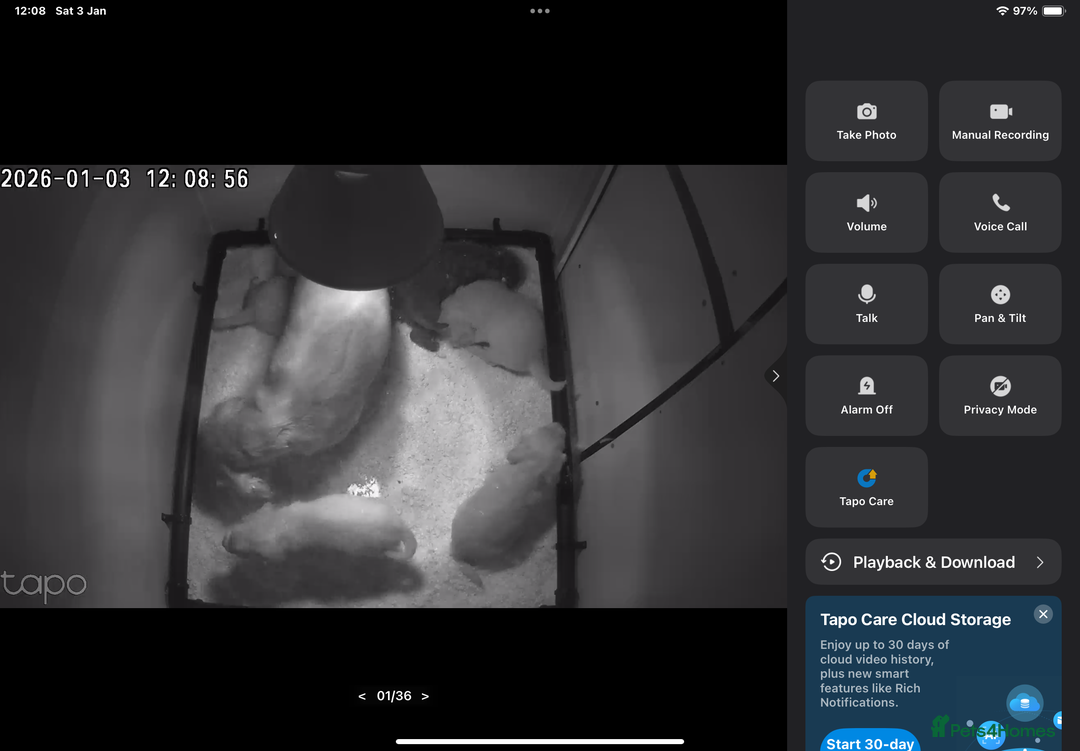Go to previous camera with left arrow
The height and width of the screenshot is (751, 1080).
click(x=362, y=696)
